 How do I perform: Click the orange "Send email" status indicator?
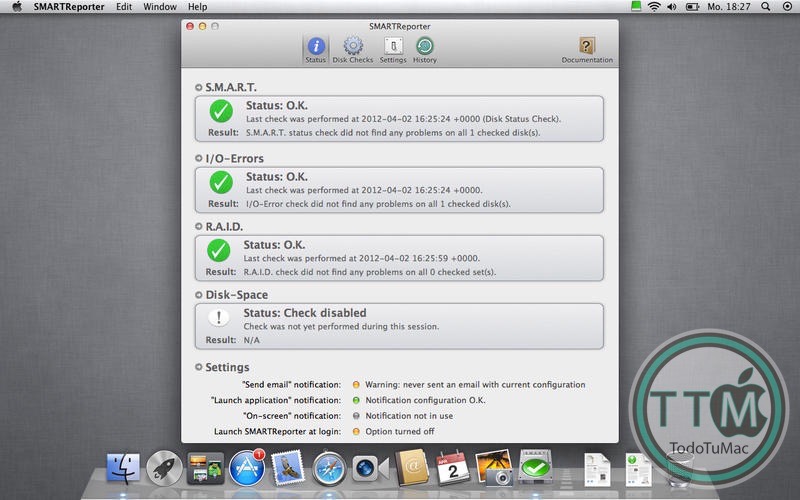[x=356, y=385]
